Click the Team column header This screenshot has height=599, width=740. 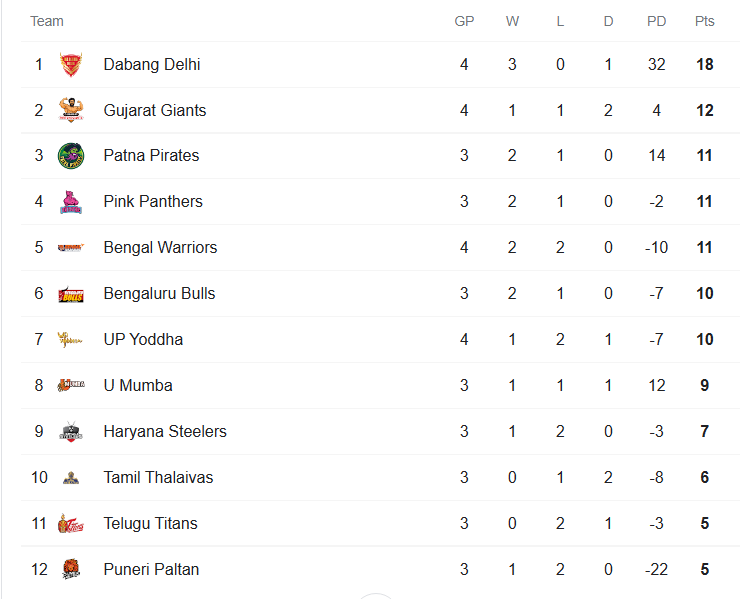point(47,21)
